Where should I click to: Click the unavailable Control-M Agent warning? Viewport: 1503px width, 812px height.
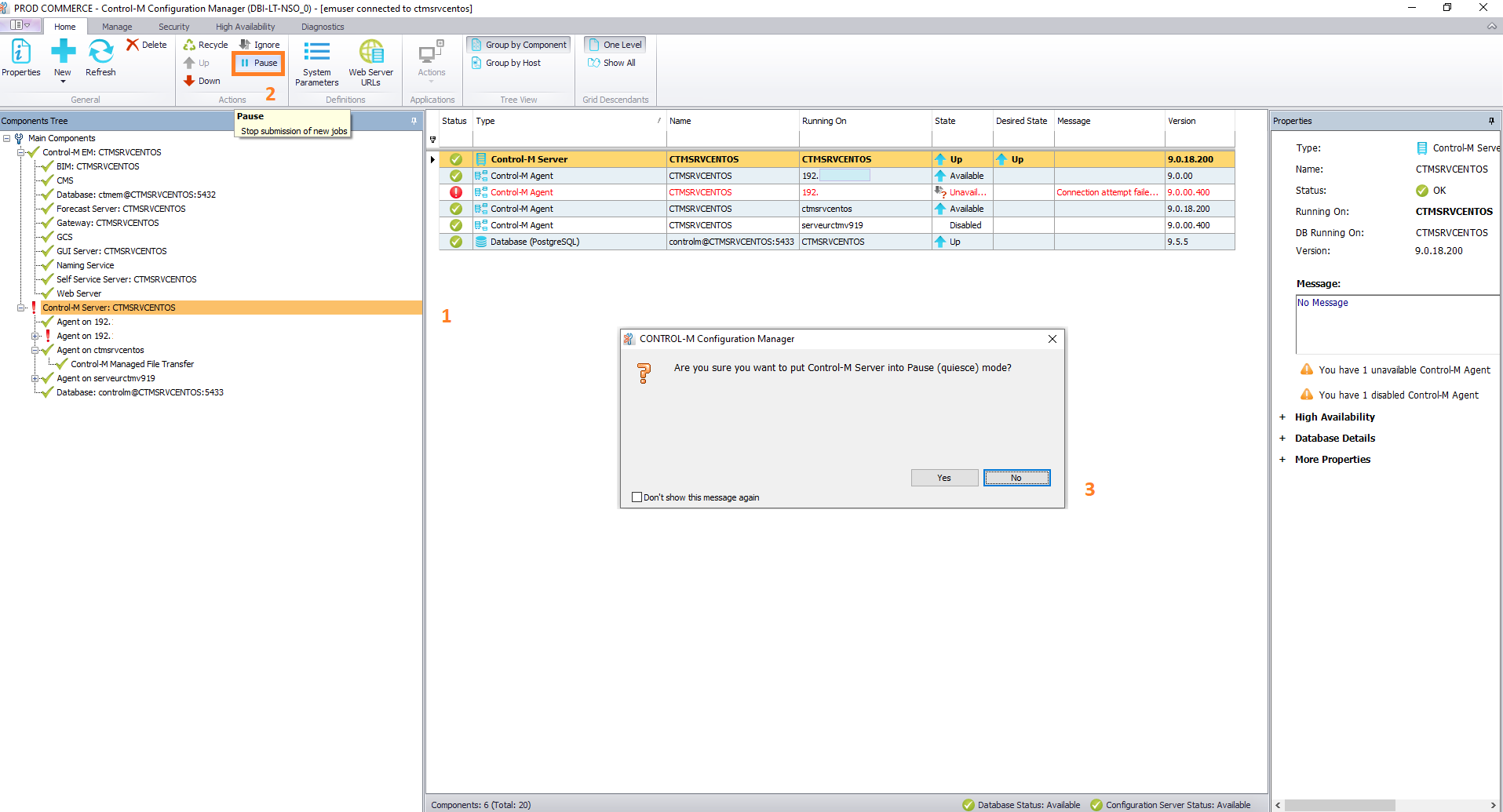[1395, 370]
